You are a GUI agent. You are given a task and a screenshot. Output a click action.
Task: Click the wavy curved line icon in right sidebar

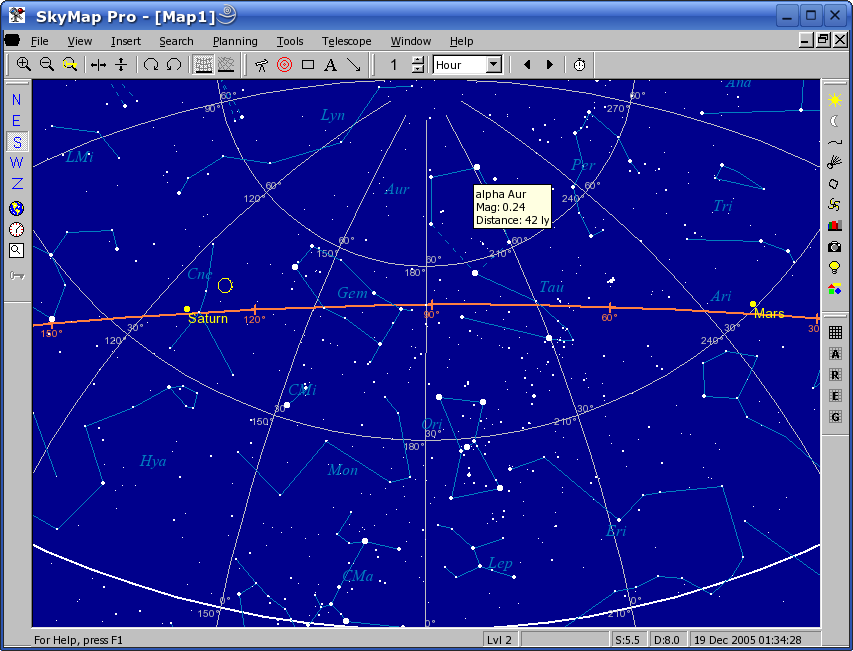click(x=835, y=142)
